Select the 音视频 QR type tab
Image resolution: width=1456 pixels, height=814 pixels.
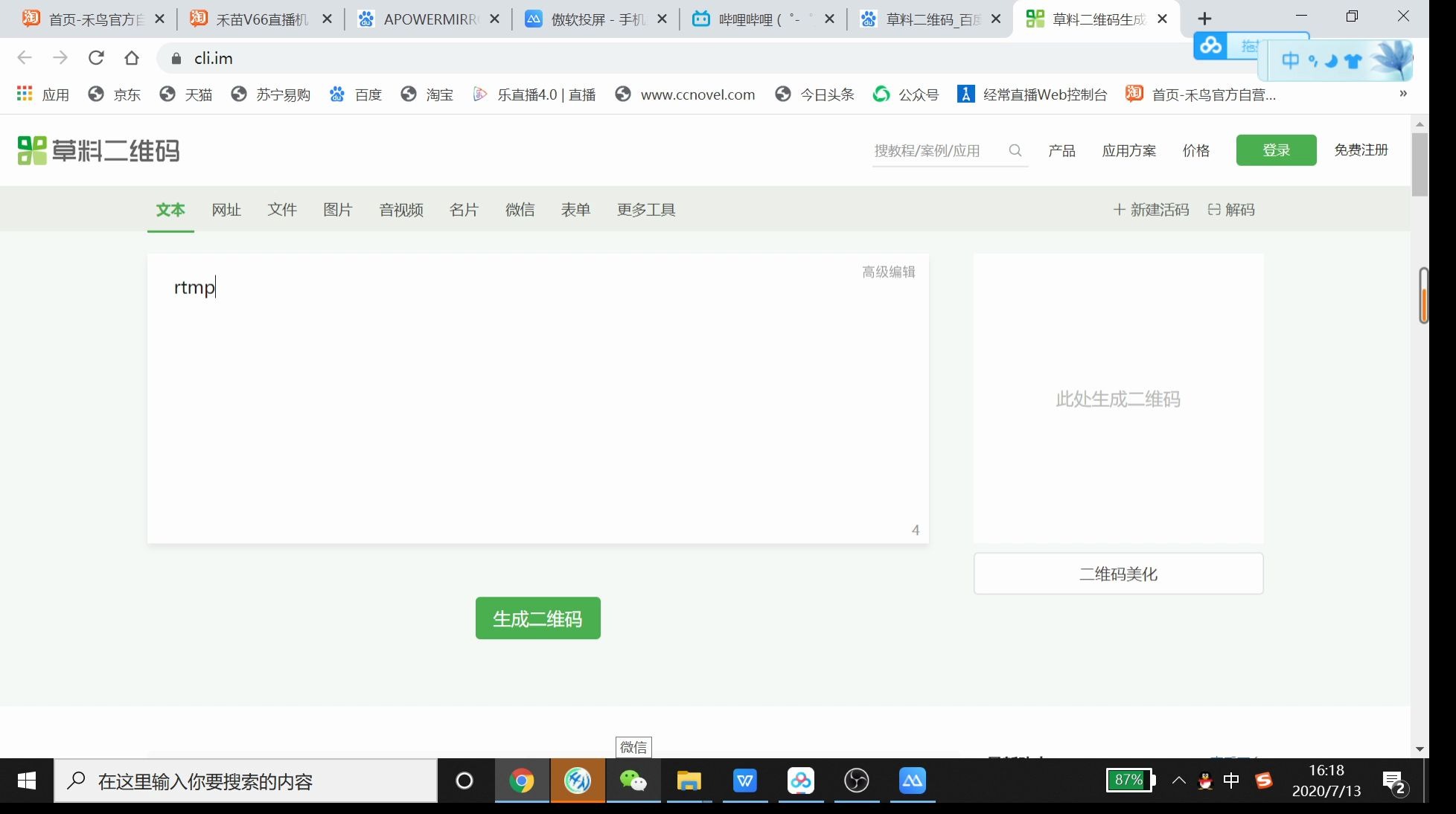tap(401, 210)
